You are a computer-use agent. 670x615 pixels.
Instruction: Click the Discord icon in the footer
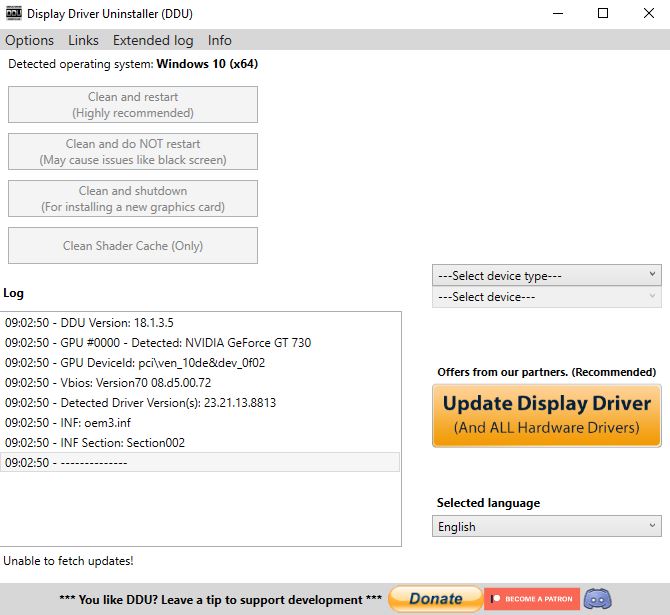[x=597, y=599]
